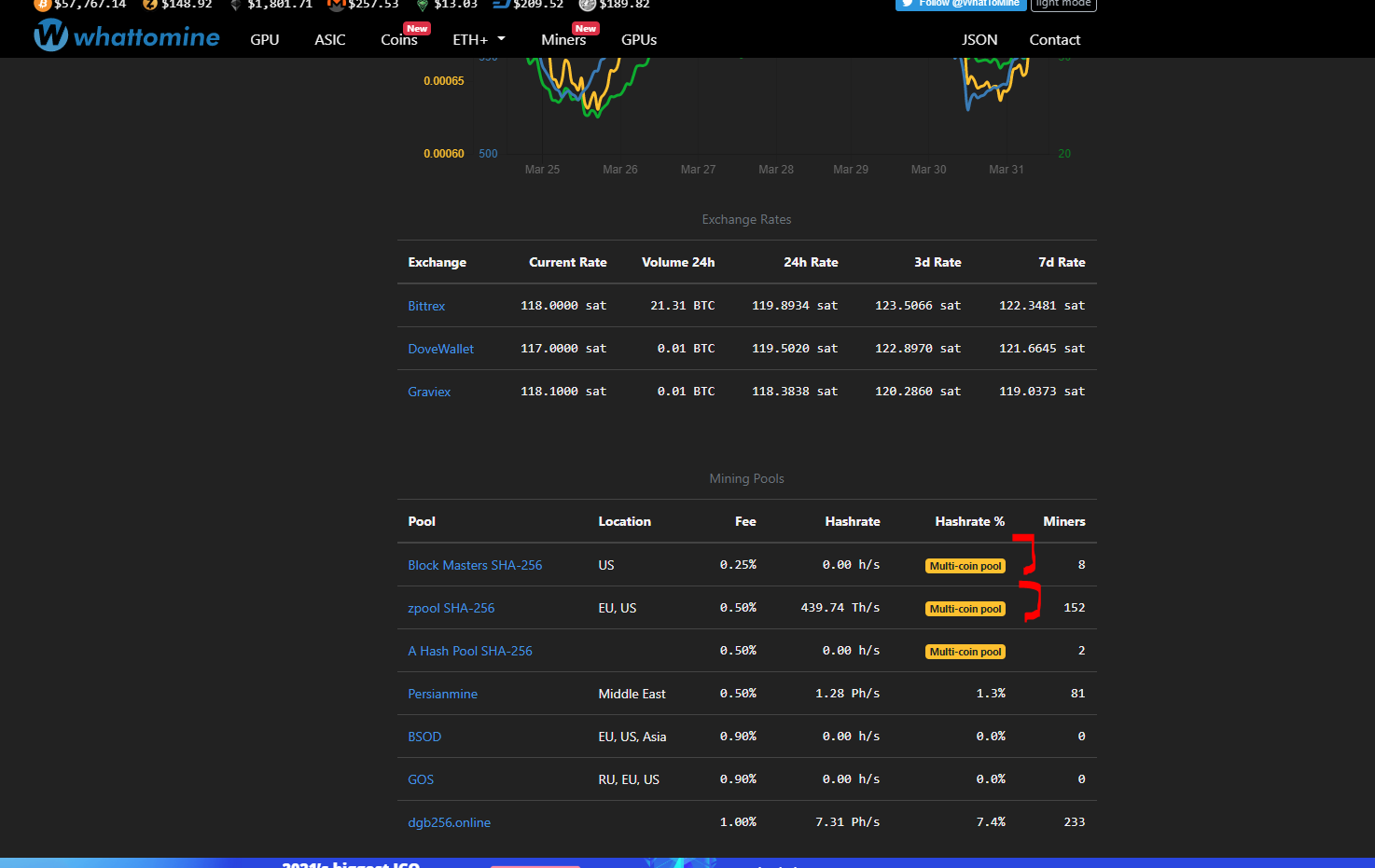Viewport: 1375px width, 868px height.
Task: Click the Dash price ticker icon
Action: click(x=501, y=4)
